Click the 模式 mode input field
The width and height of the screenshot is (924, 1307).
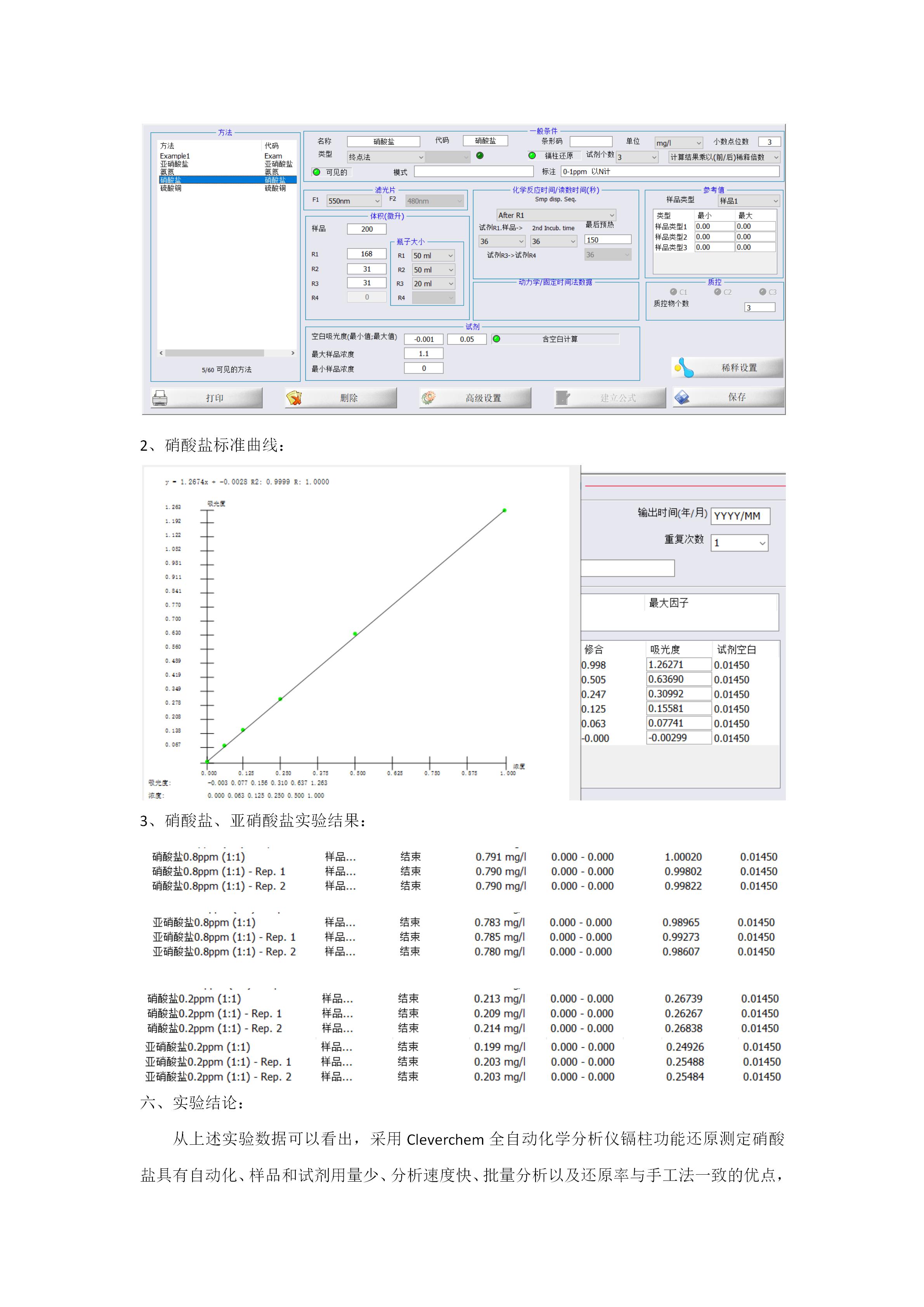click(x=473, y=171)
